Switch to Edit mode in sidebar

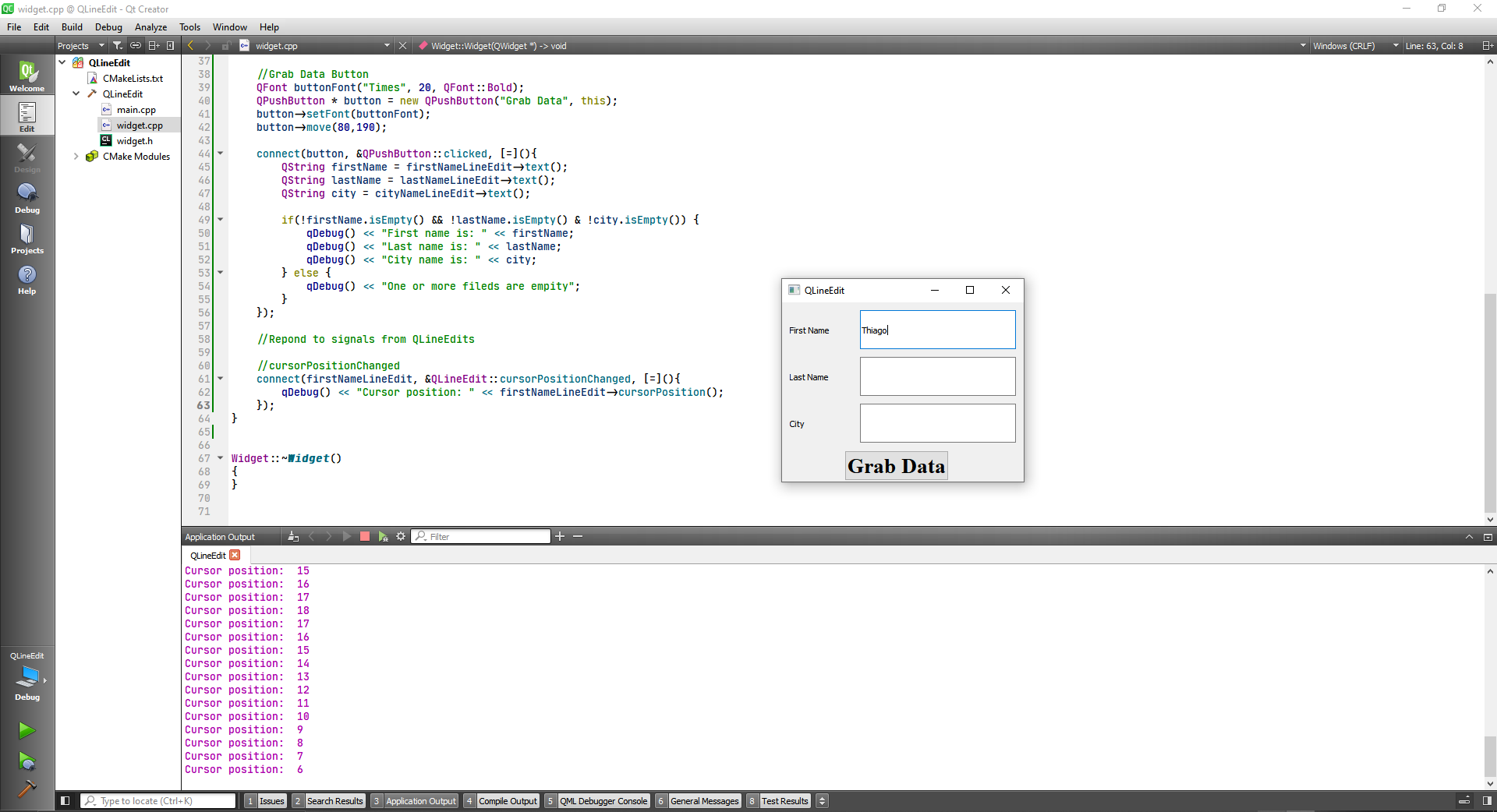[27, 116]
